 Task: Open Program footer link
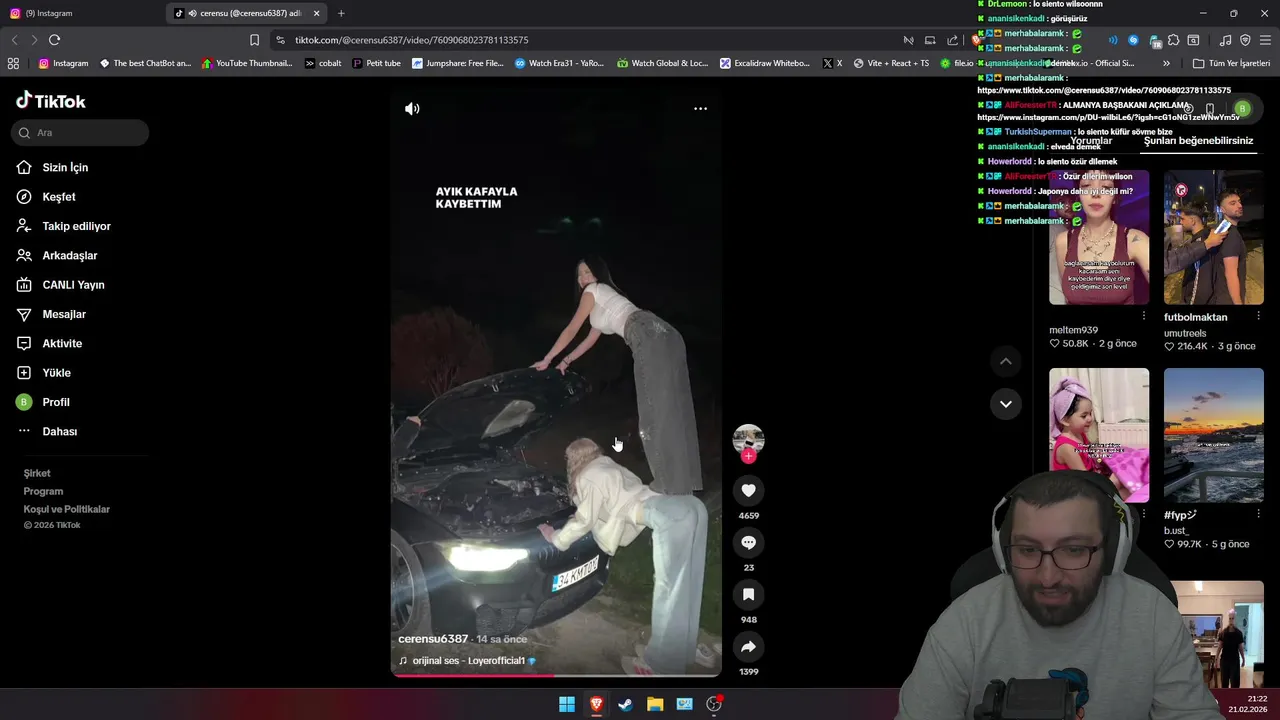[x=43, y=491]
